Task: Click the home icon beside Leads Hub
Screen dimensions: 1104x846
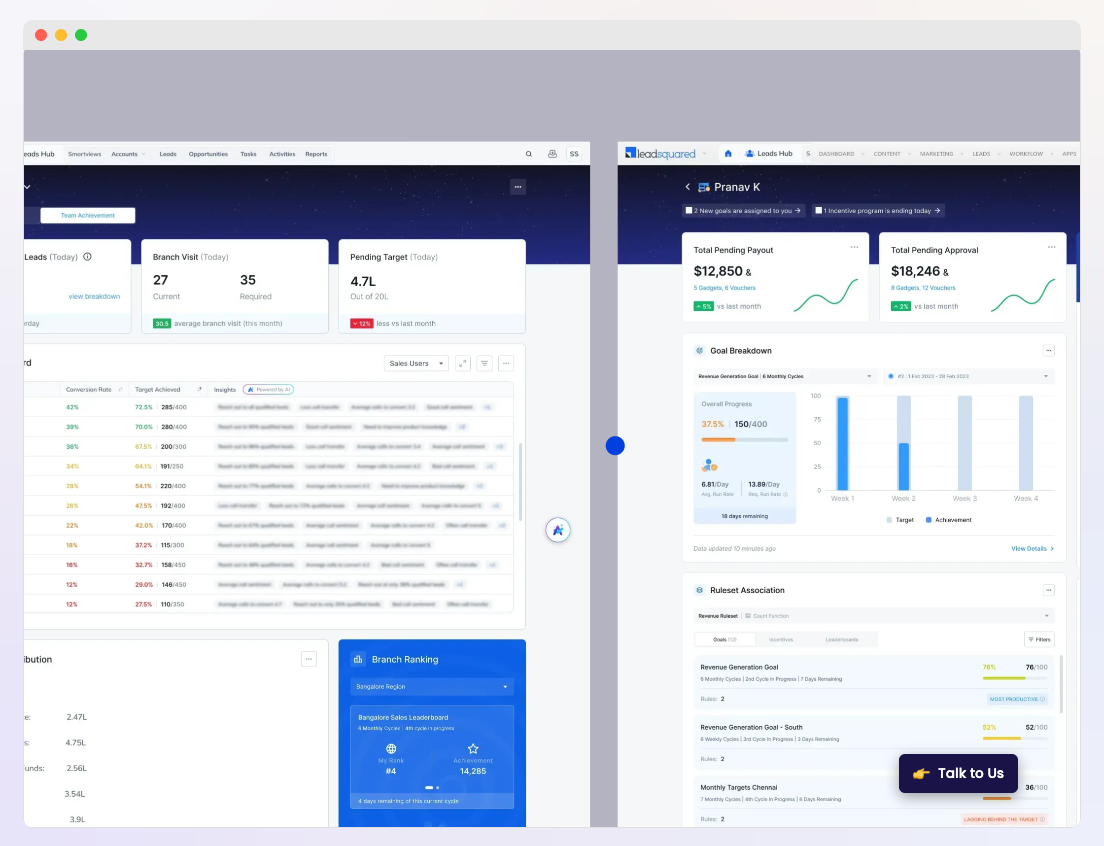Action: pos(728,154)
